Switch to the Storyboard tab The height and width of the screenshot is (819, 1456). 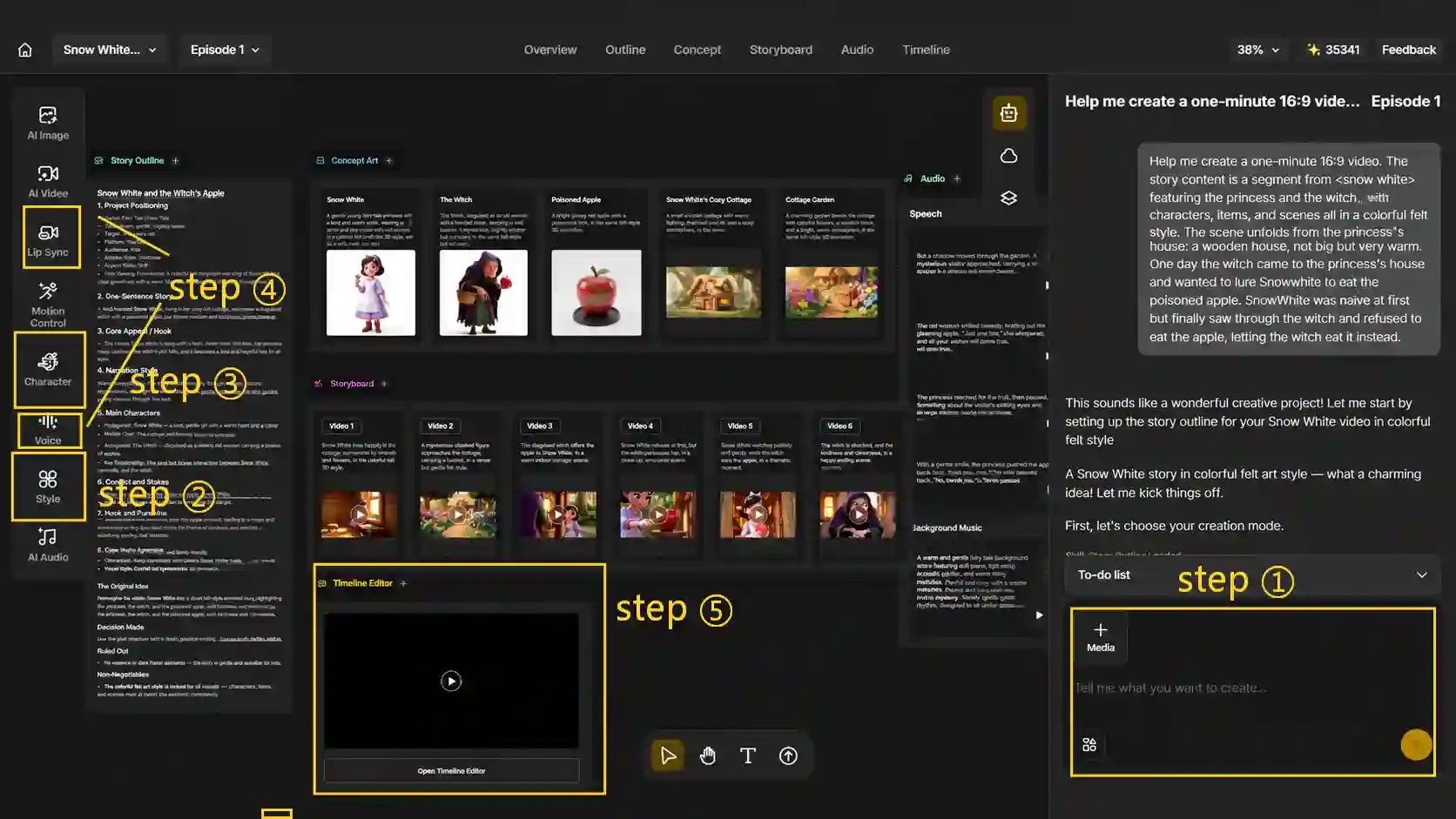781,50
